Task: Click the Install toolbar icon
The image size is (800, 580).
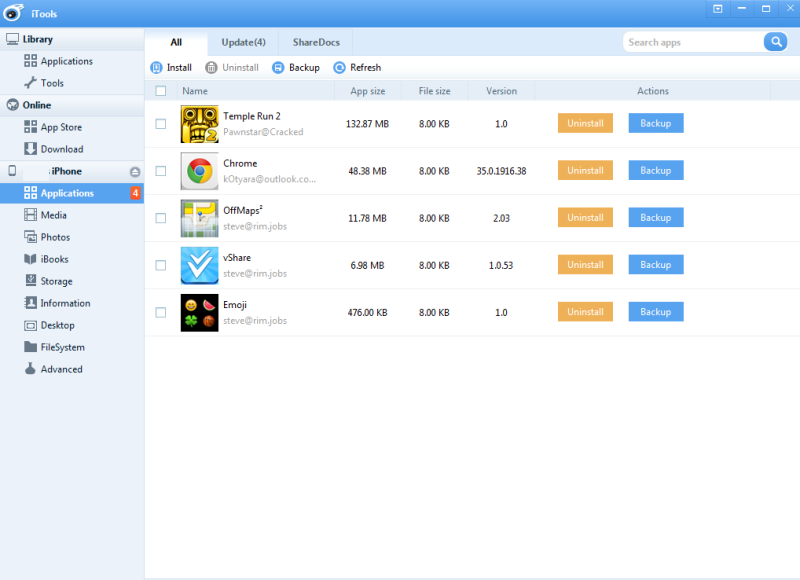Action: pyautogui.click(x=156, y=68)
